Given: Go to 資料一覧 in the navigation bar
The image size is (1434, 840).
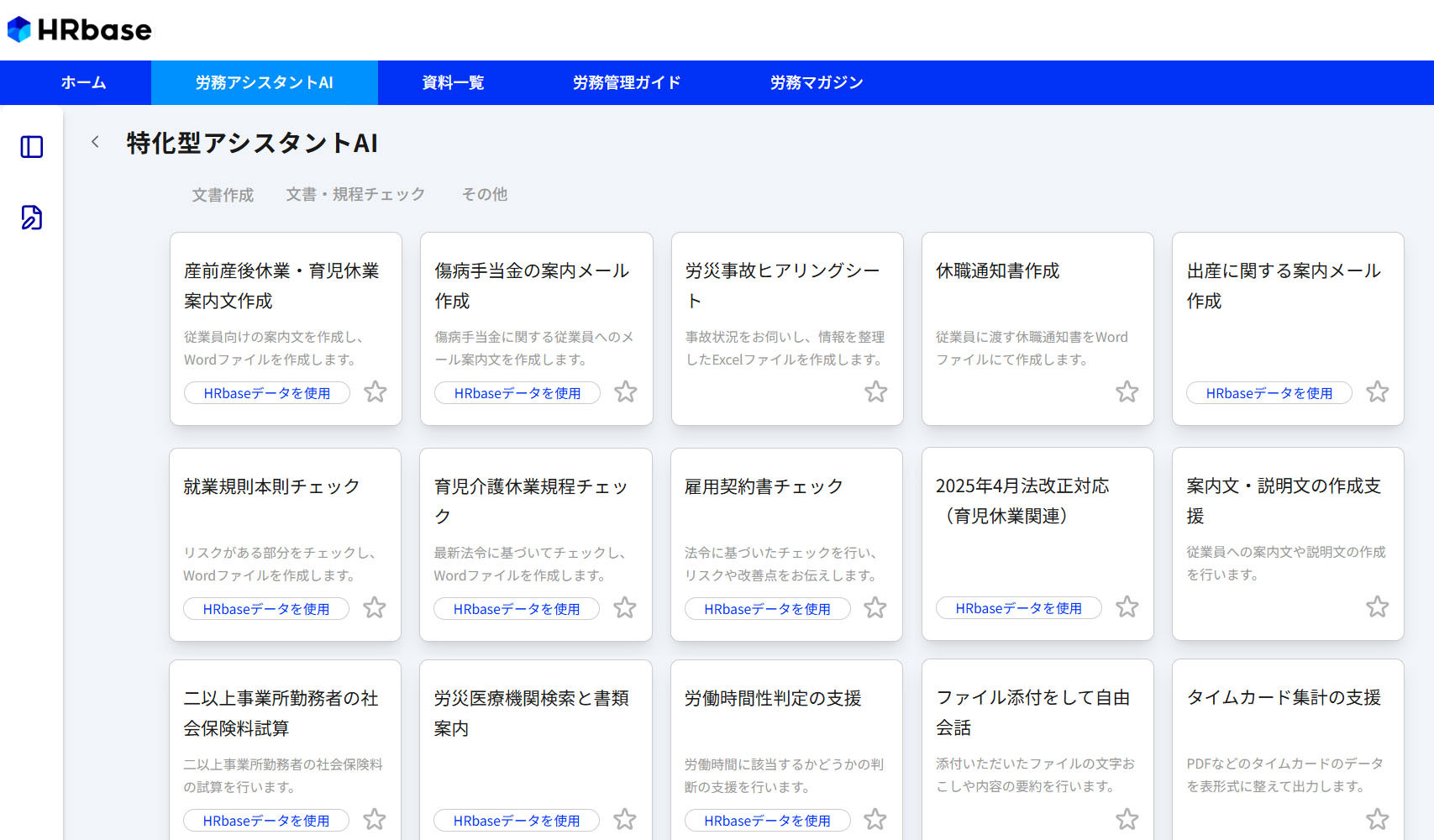Looking at the screenshot, I should point(453,82).
